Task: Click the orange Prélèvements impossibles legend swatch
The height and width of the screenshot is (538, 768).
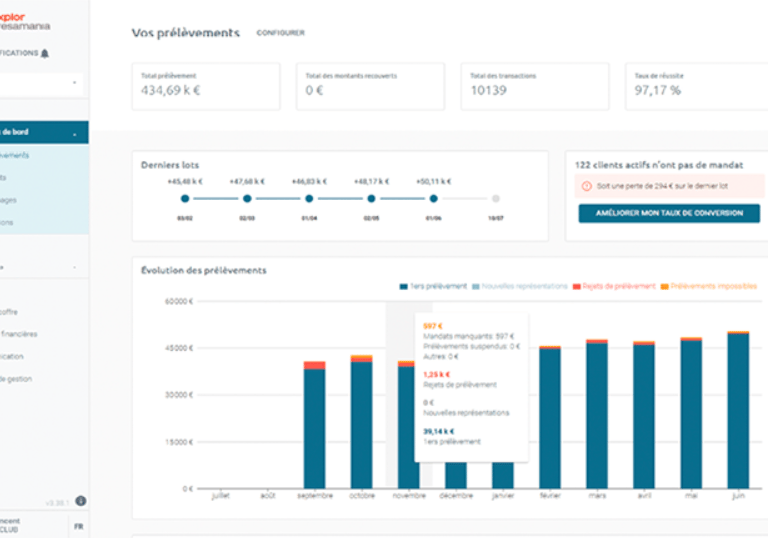Action: pos(665,287)
